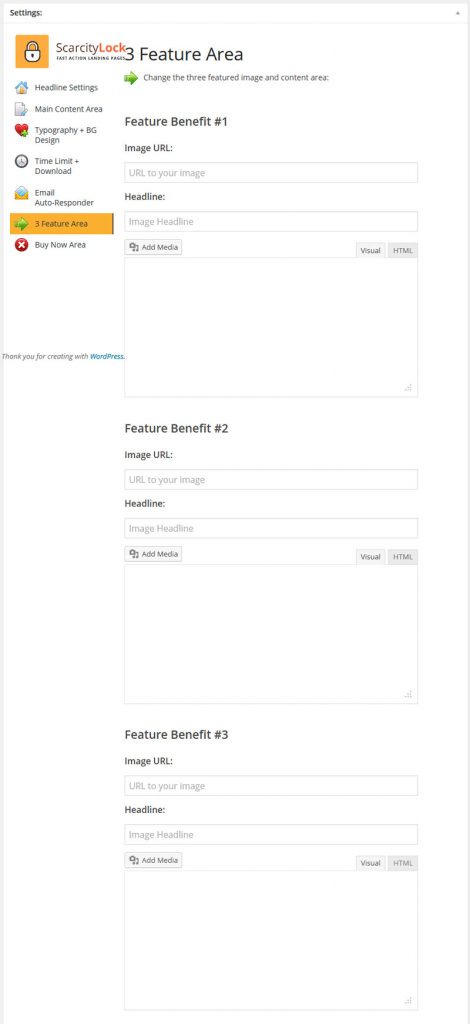Click the document icon for Main Content Area
470x1024 pixels.
click(22, 109)
